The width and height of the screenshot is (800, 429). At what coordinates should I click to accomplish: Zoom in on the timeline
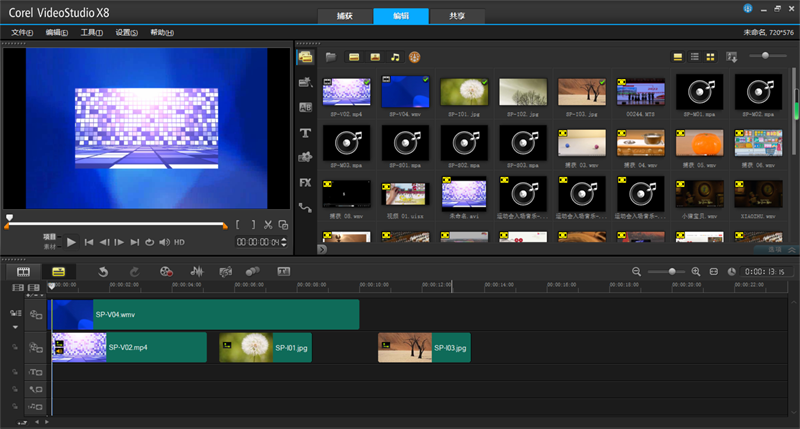click(x=697, y=271)
